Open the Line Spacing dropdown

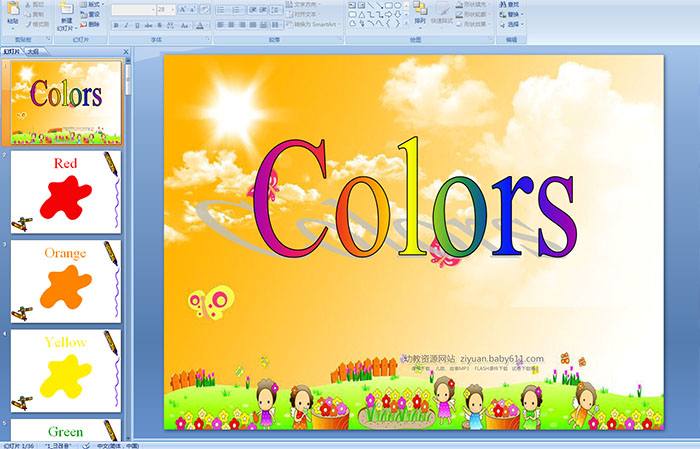point(276,9)
